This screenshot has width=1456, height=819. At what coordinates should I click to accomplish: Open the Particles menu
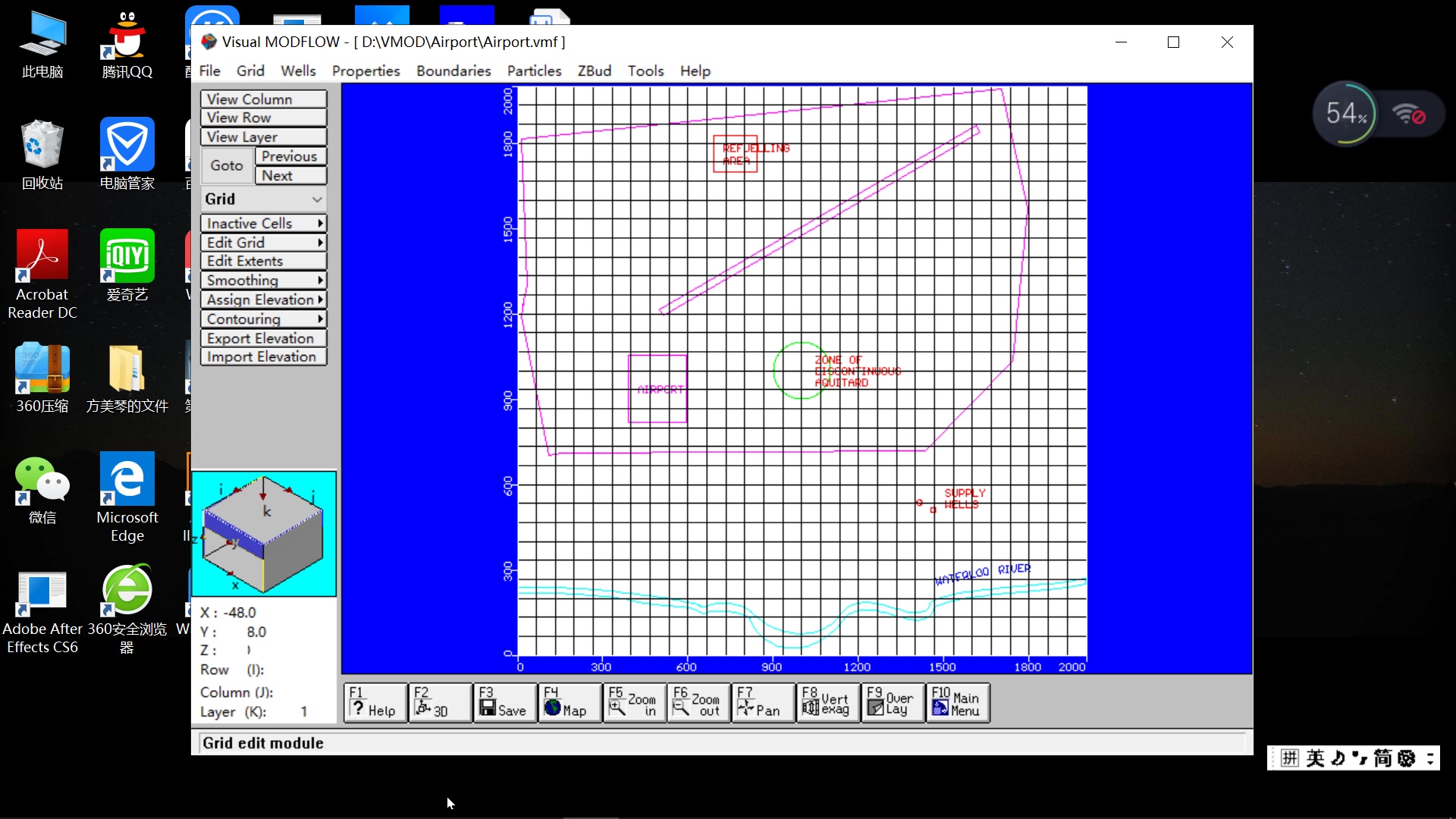pos(534,71)
